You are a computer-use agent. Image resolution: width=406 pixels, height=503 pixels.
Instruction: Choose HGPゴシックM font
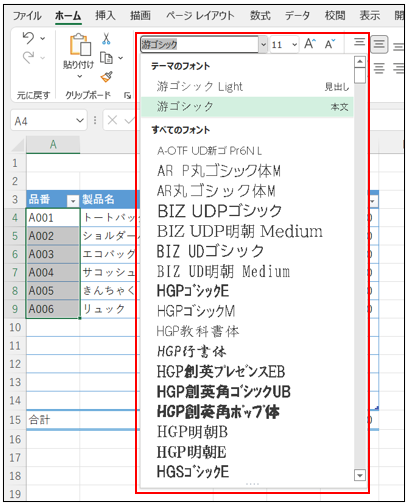tap(247, 311)
